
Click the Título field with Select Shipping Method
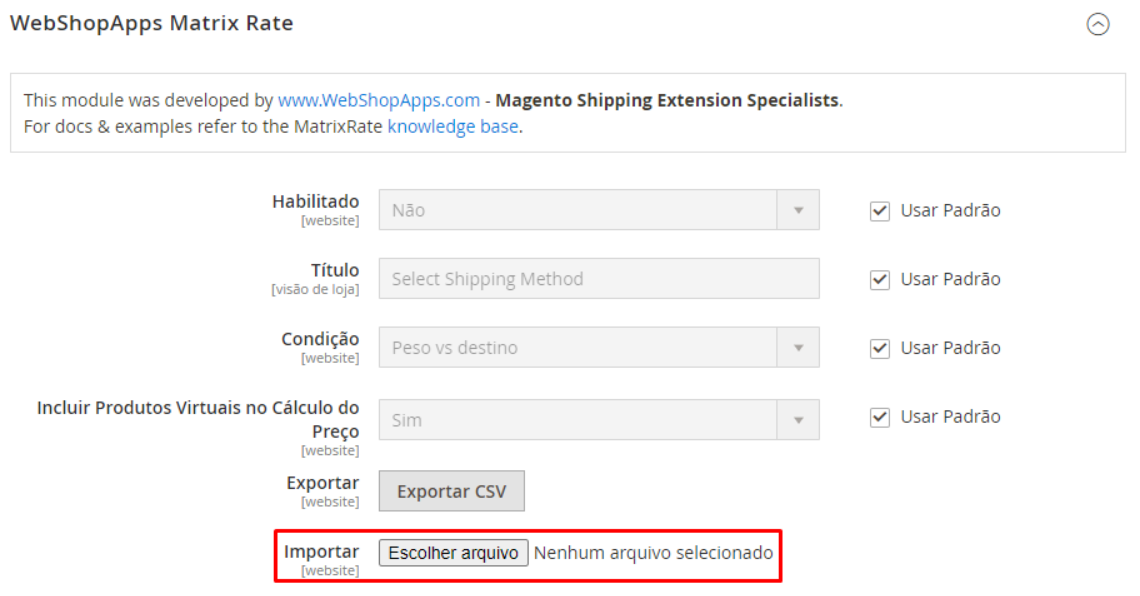598,279
